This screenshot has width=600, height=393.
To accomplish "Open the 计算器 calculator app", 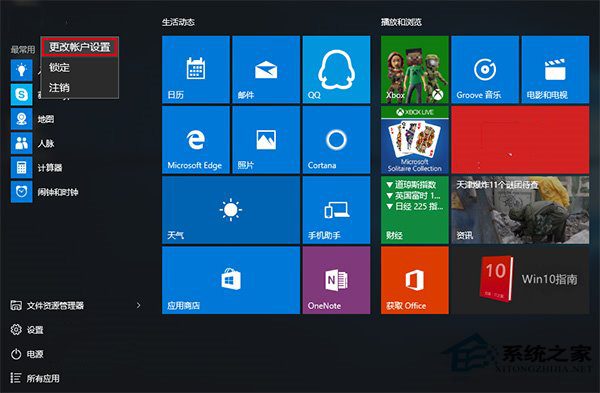I will 37,168.
